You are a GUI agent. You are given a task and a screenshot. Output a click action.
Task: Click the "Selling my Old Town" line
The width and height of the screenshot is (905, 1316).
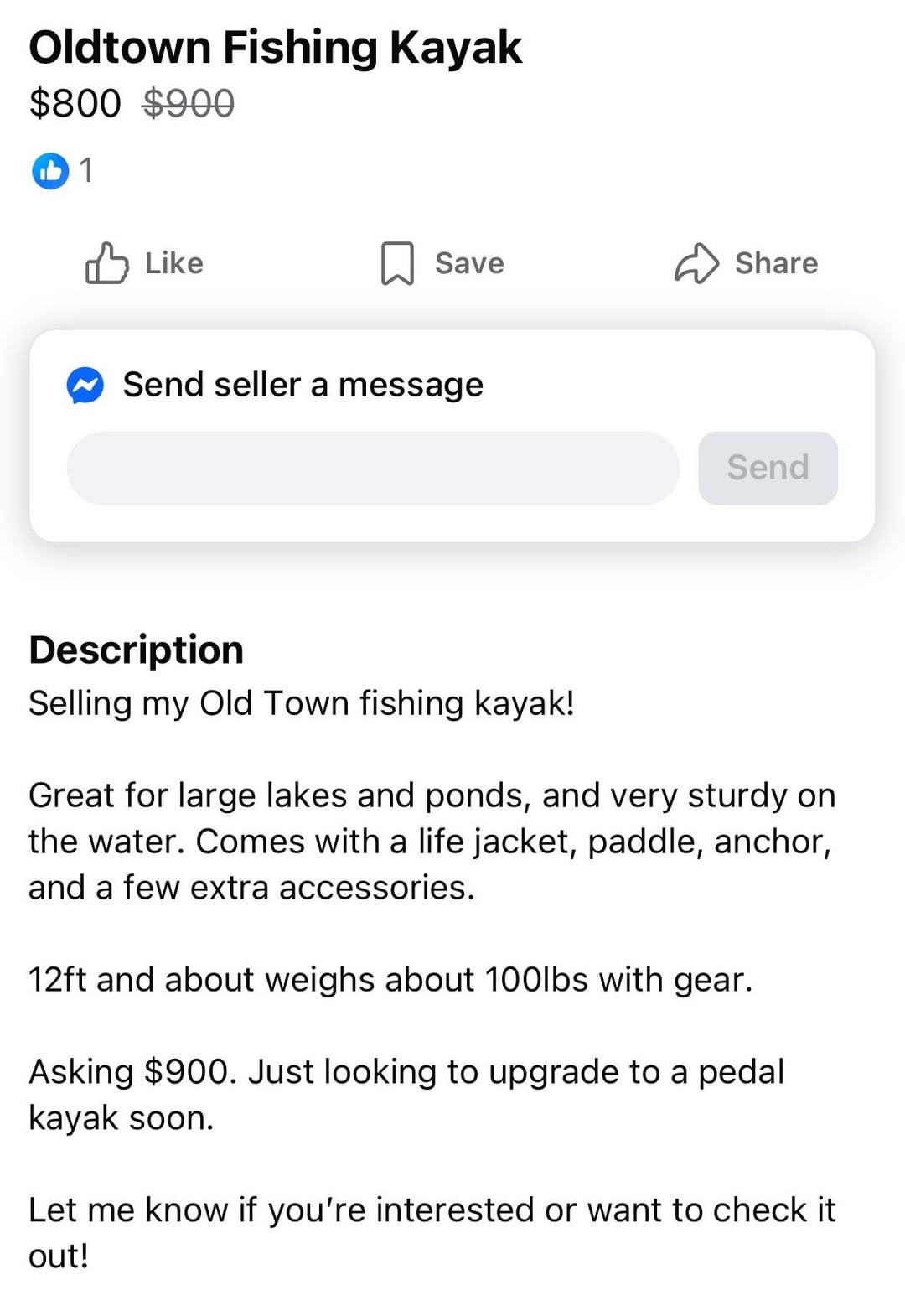coord(302,702)
